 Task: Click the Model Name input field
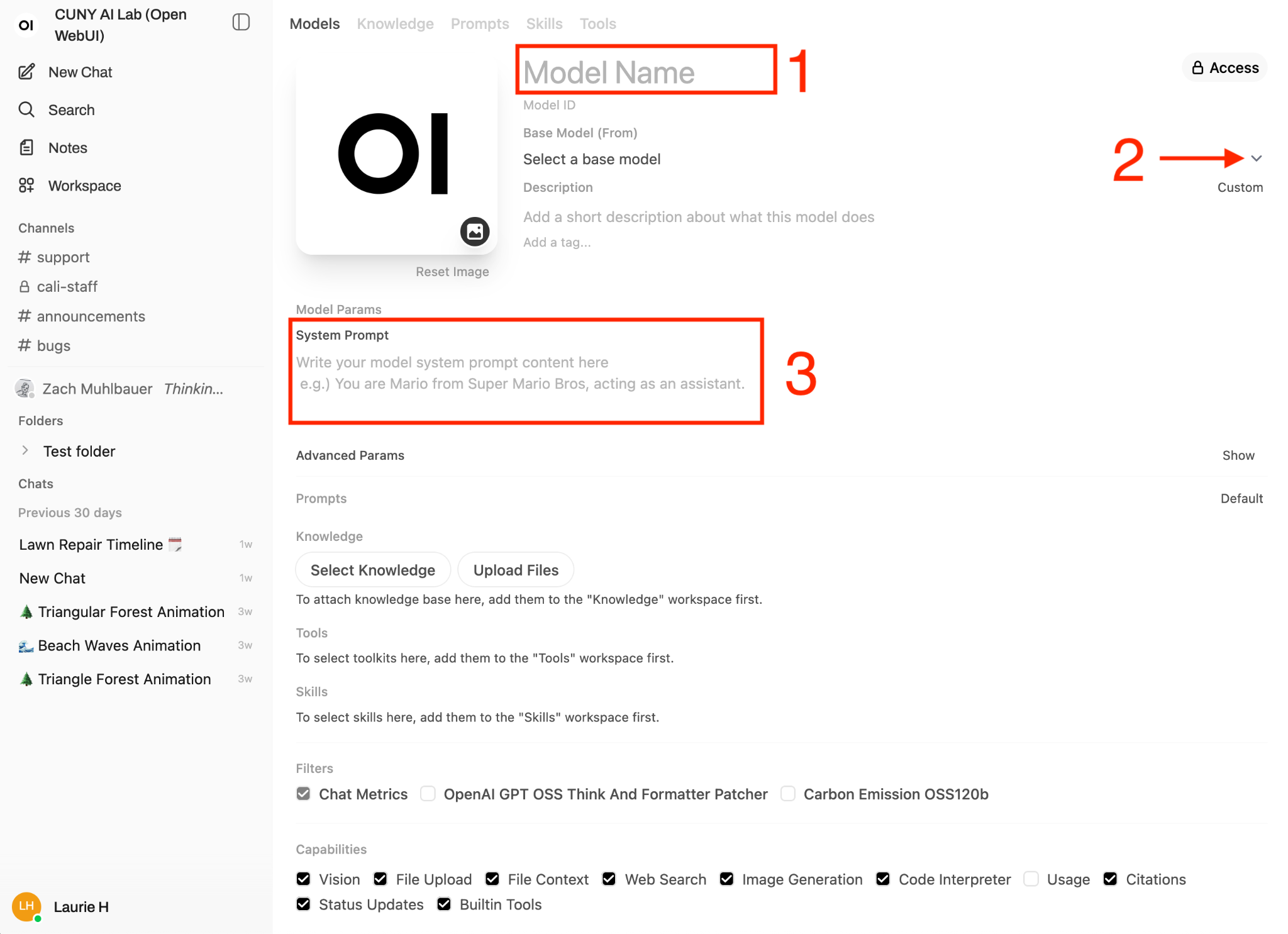coord(645,72)
